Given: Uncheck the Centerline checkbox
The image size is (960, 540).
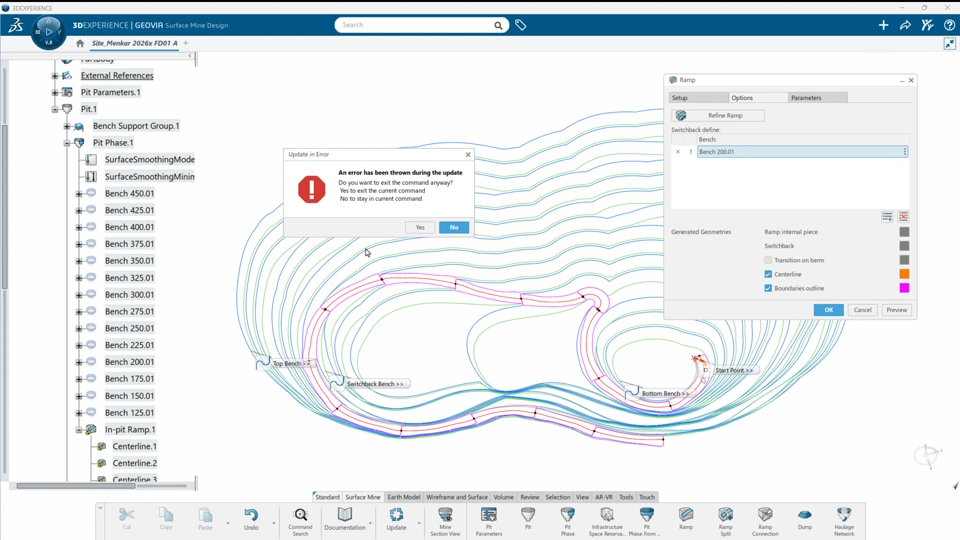Looking at the screenshot, I should tap(768, 274).
